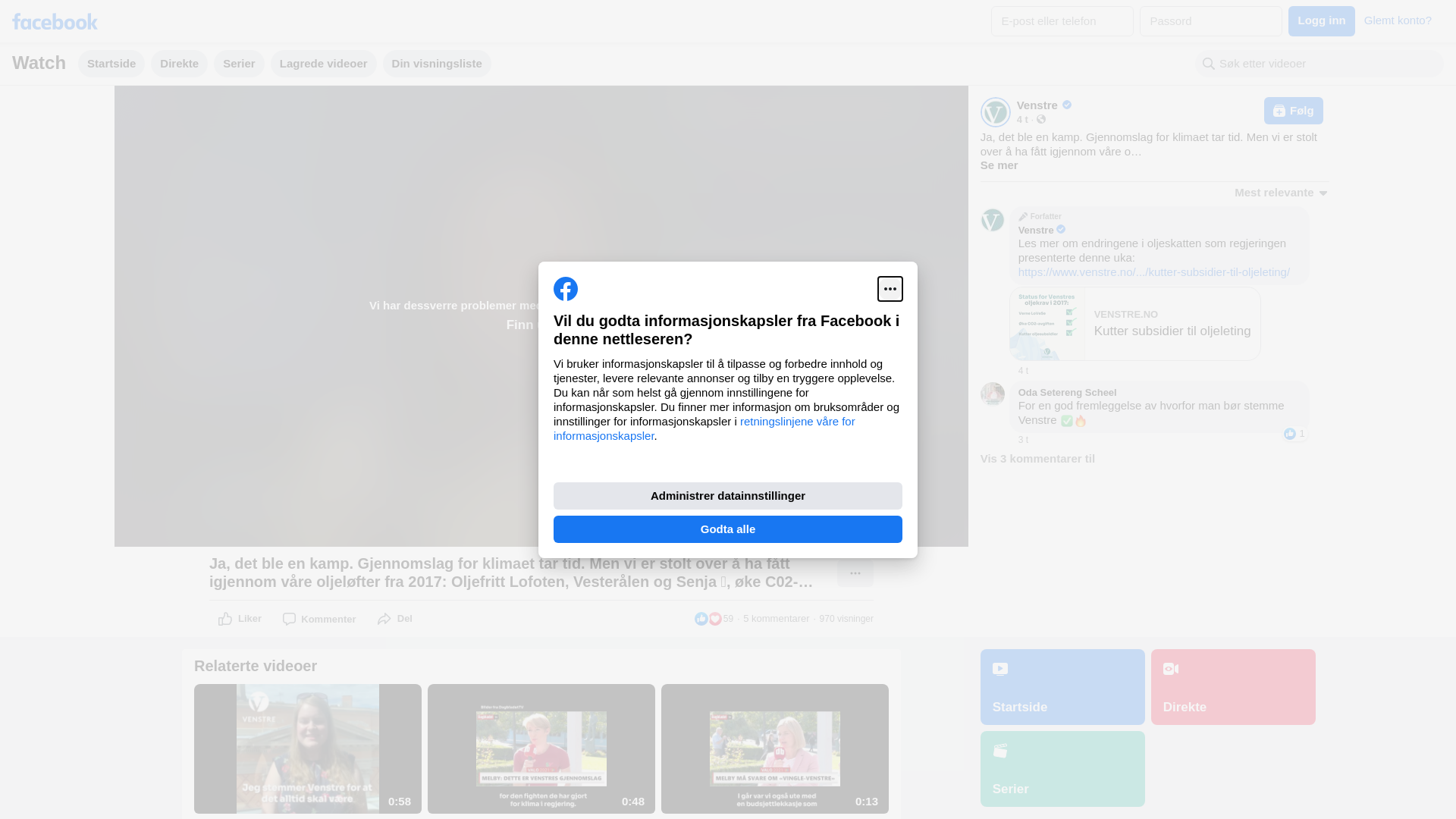Open the venstre.no kutter-subsidier link
1456x819 pixels.
pos(1153,272)
